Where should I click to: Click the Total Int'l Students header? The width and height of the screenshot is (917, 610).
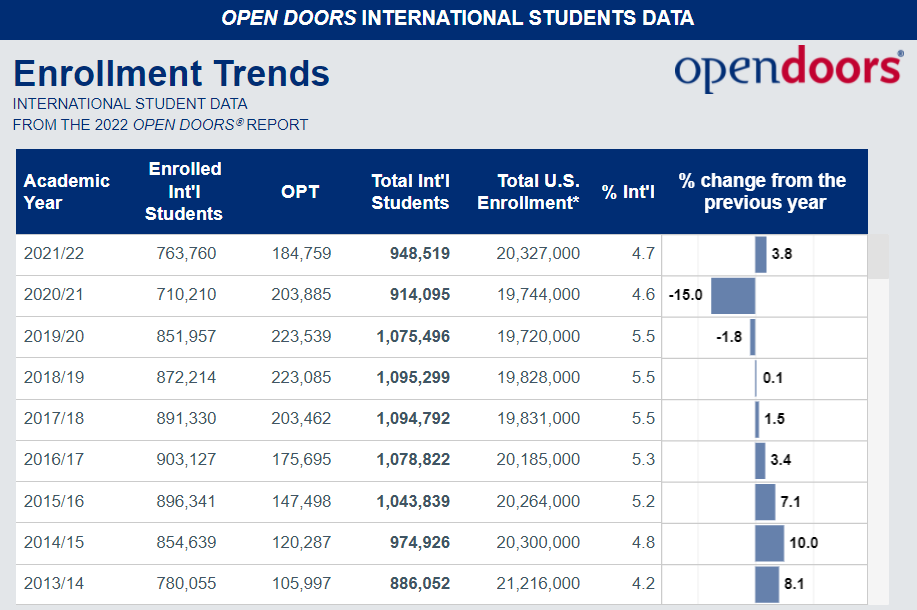(410, 191)
